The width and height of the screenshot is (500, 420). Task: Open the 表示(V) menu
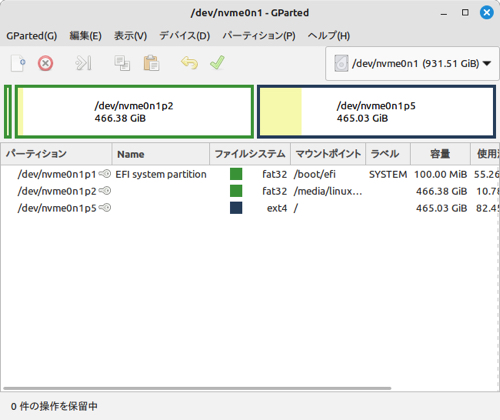pos(130,36)
